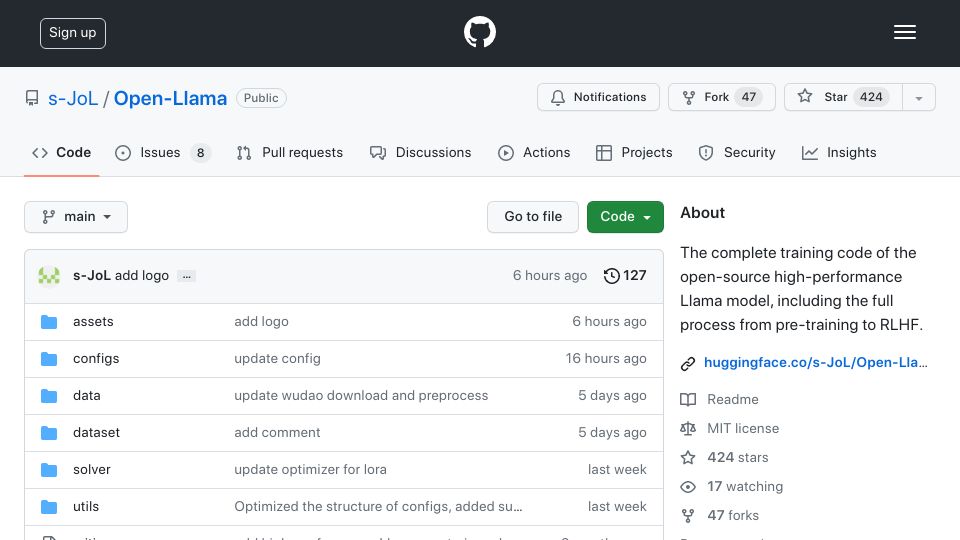Click the link chain icon in About
The width and height of the screenshot is (960, 540).
coord(688,364)
